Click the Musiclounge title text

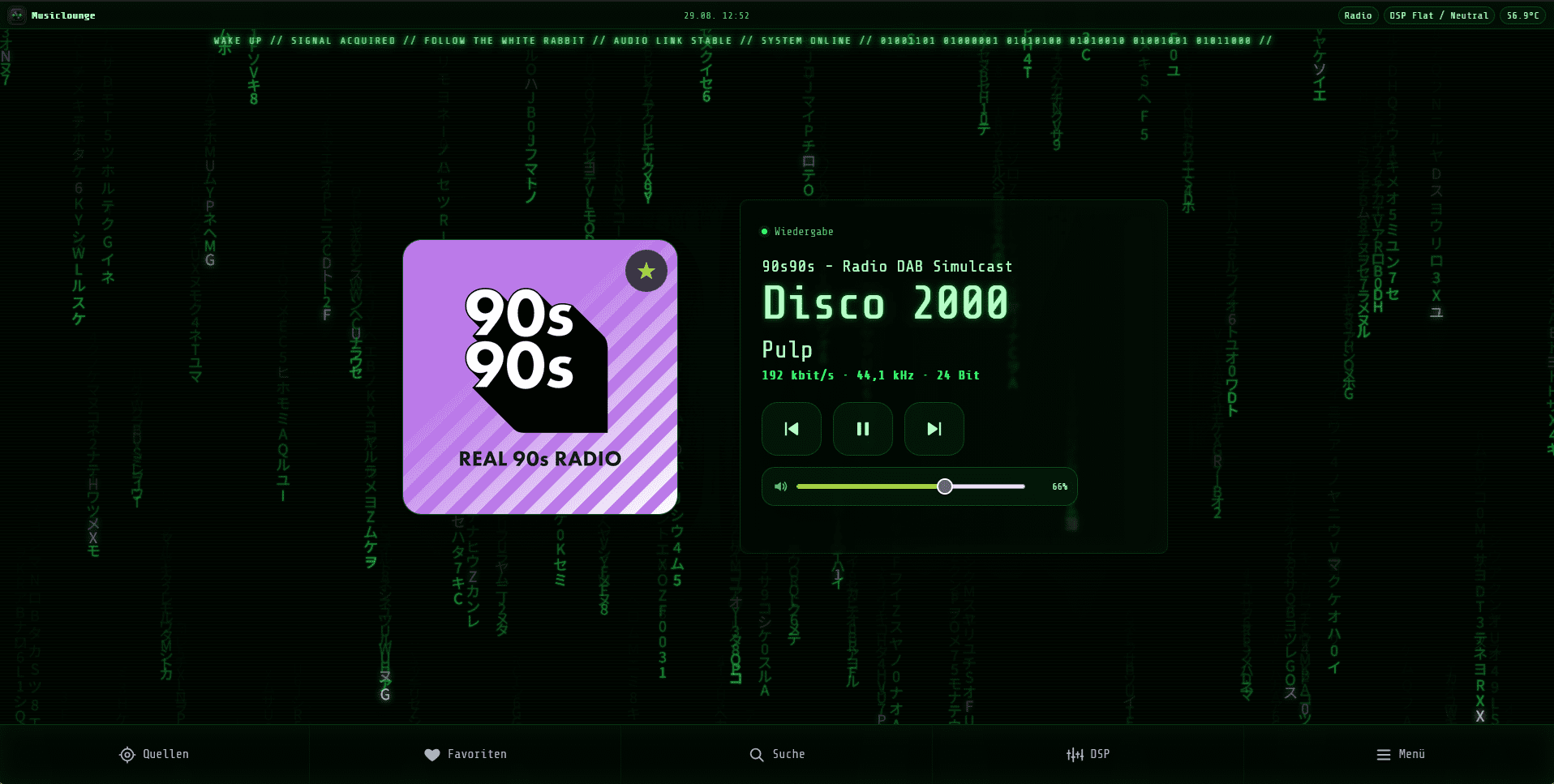63,15
